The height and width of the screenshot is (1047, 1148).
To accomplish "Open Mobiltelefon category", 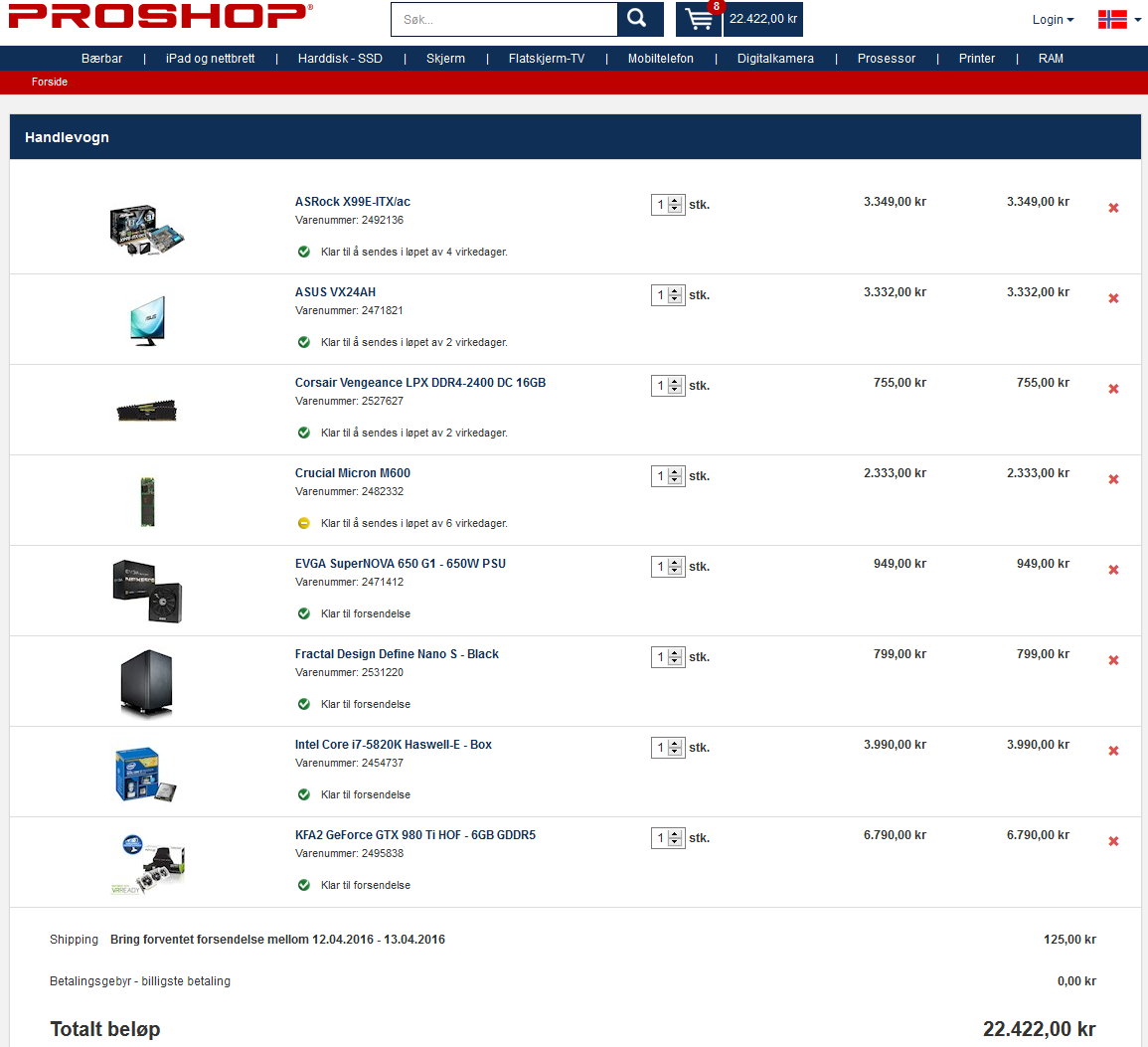I will pyautogui.click(x=660, y=58).
